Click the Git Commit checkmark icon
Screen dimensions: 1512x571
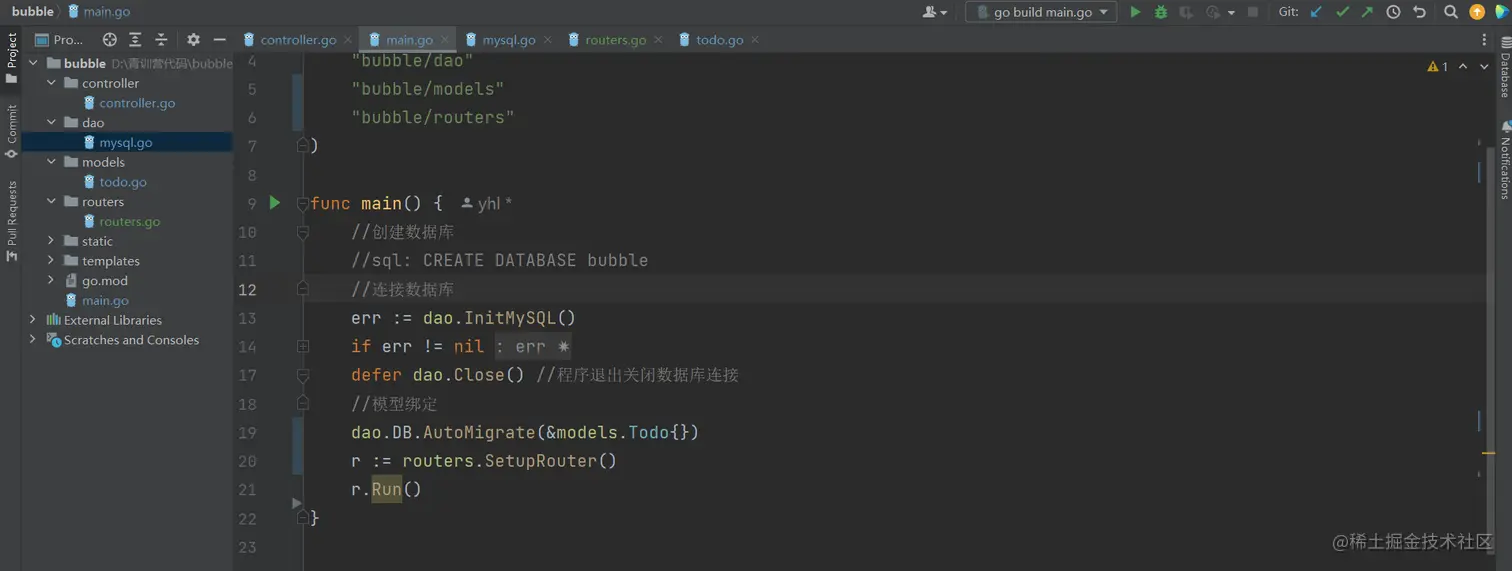1342,12
